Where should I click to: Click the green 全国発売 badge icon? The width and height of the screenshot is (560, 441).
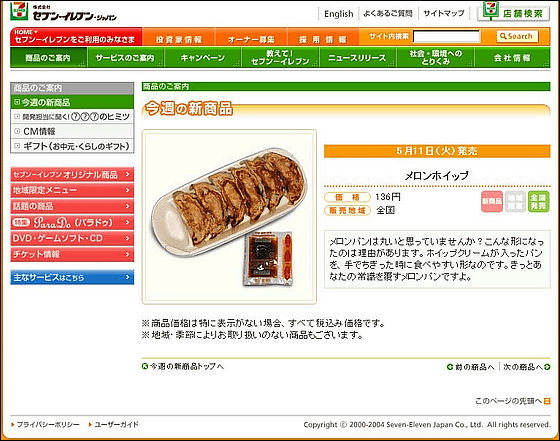click(x=538, y=201)
